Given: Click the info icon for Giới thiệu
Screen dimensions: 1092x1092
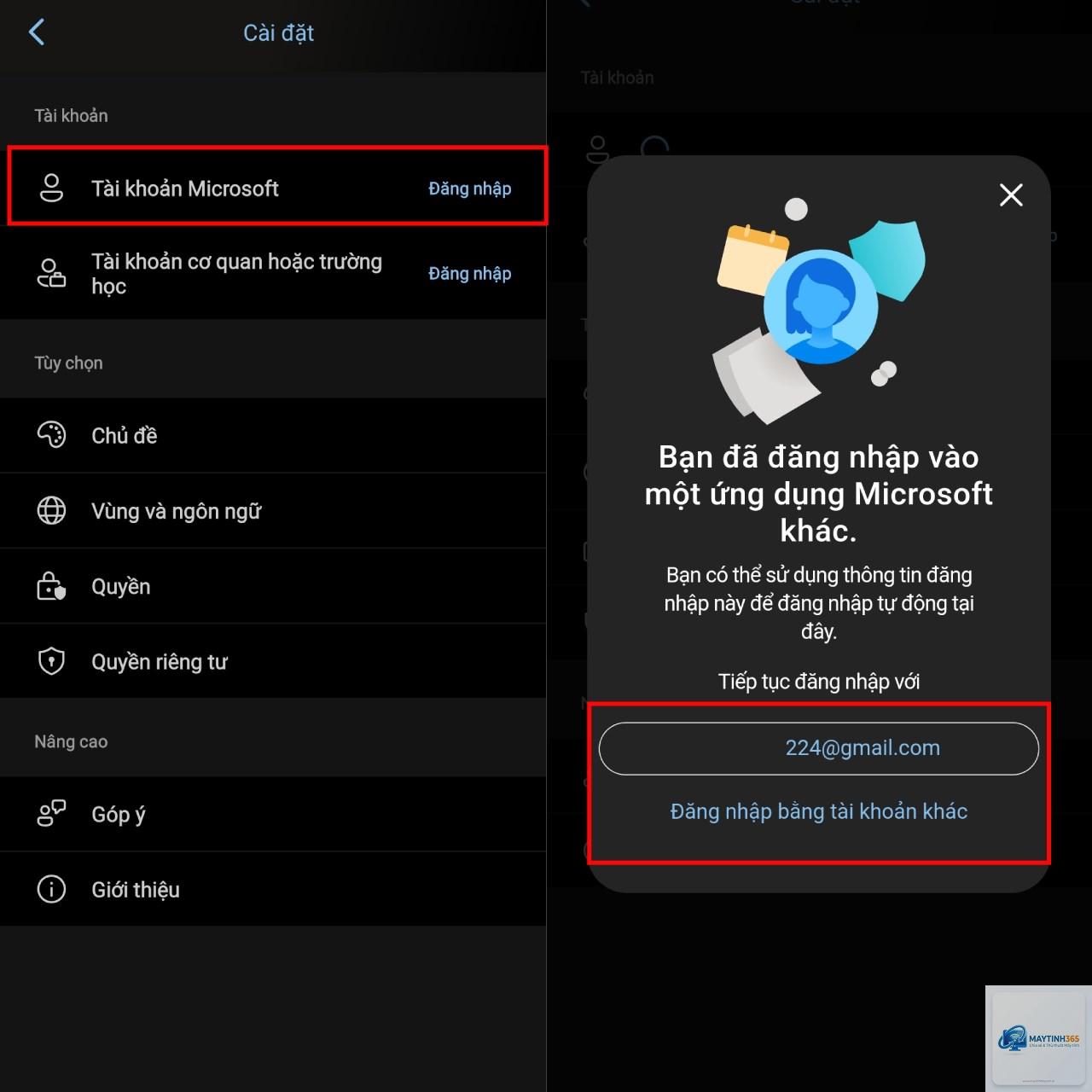Looking at the screenshot, I should click(51, 889).
